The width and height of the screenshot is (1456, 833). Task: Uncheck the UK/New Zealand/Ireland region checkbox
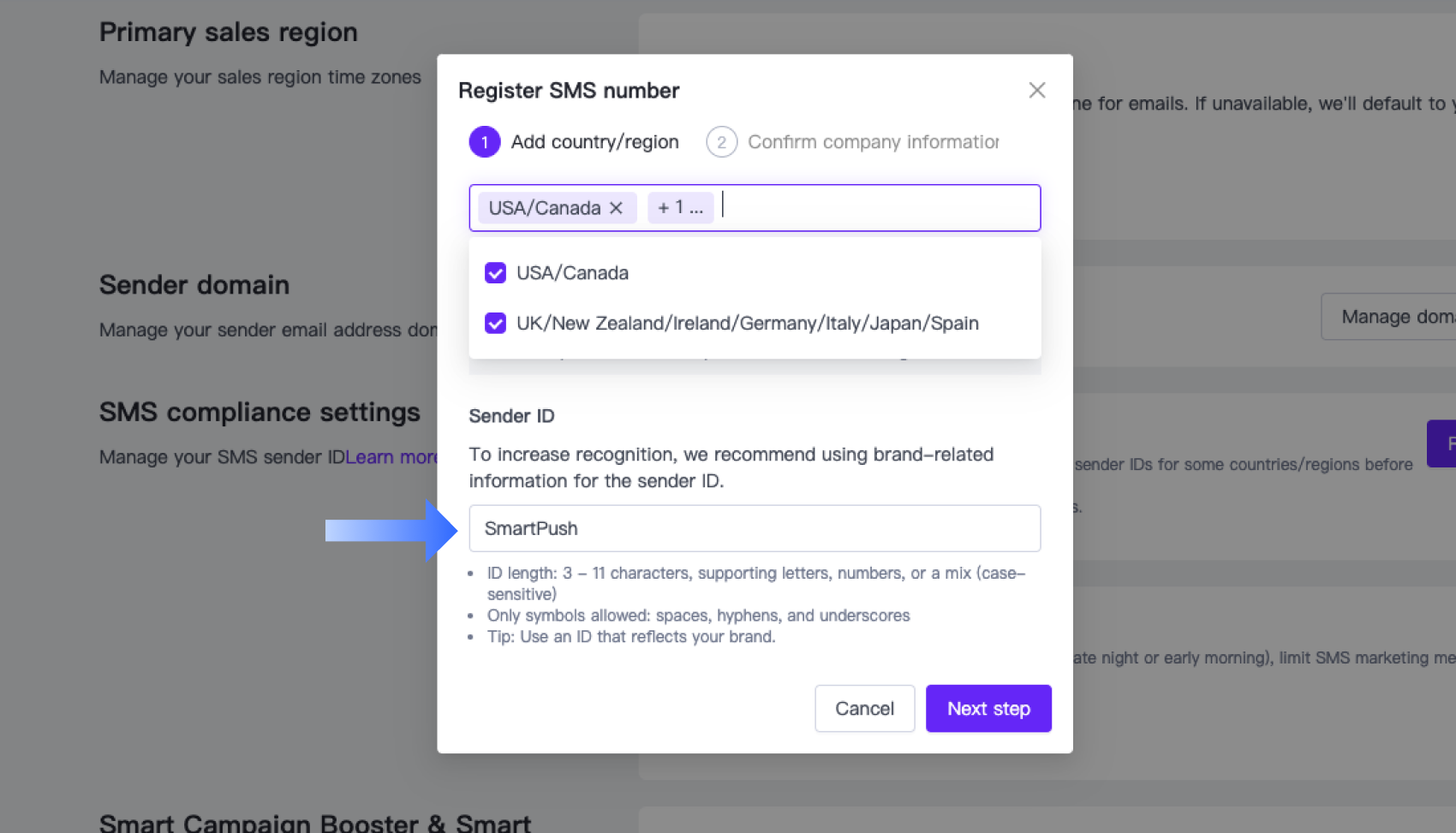[495, 323]
